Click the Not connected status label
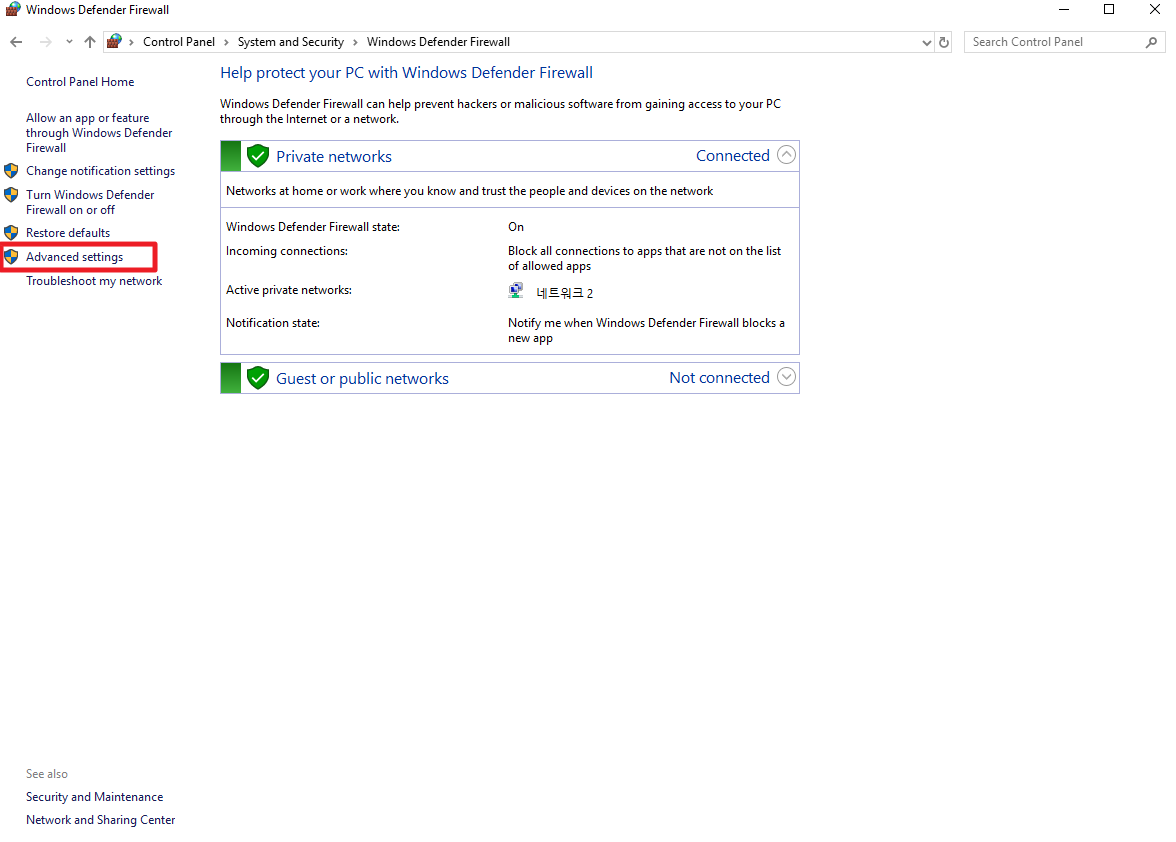The width and height of the screenshot is (1176, 842). click(x=719, y=378)
